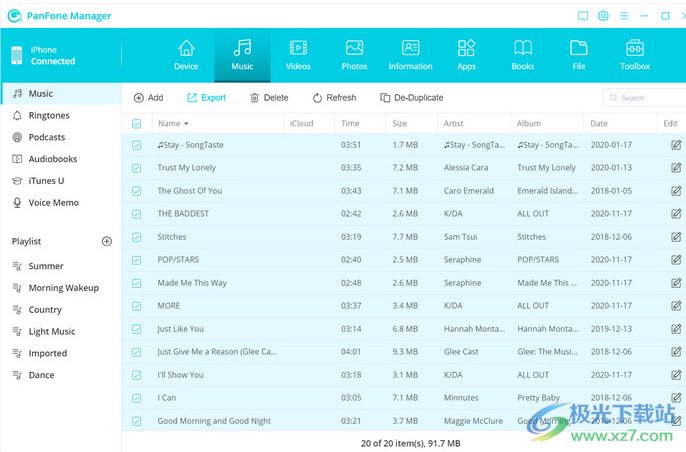Screen dimensions: 686x452
Task: Sort by Name column dropdown arrow
Action: click(186, 124)
